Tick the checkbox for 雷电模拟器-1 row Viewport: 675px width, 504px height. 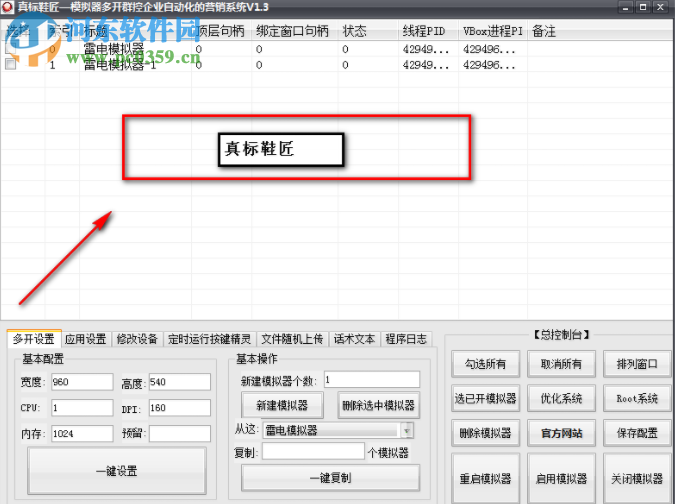pyautogui.click(x=11, y=65)
